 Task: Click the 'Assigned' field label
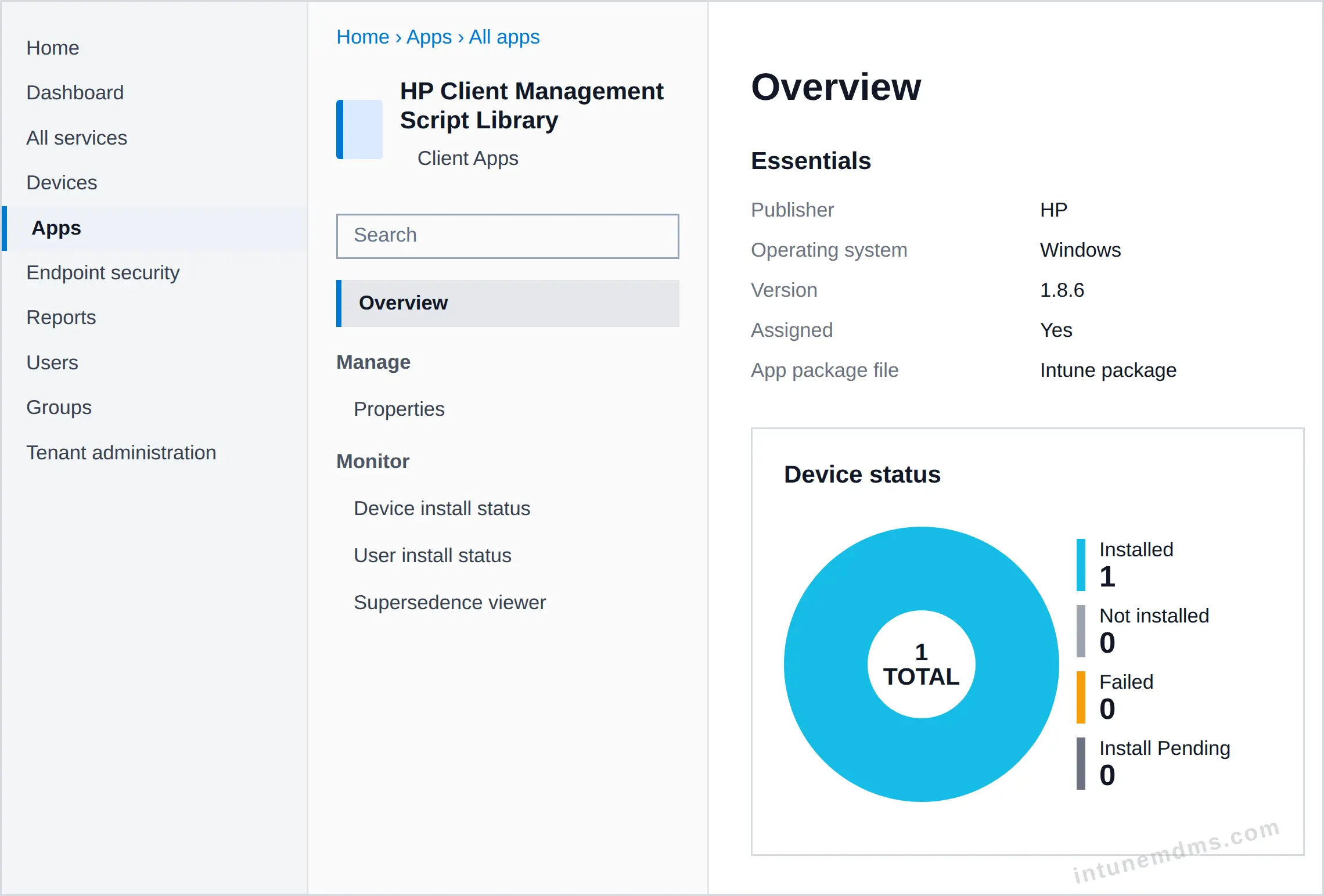[x=792, y=330]
